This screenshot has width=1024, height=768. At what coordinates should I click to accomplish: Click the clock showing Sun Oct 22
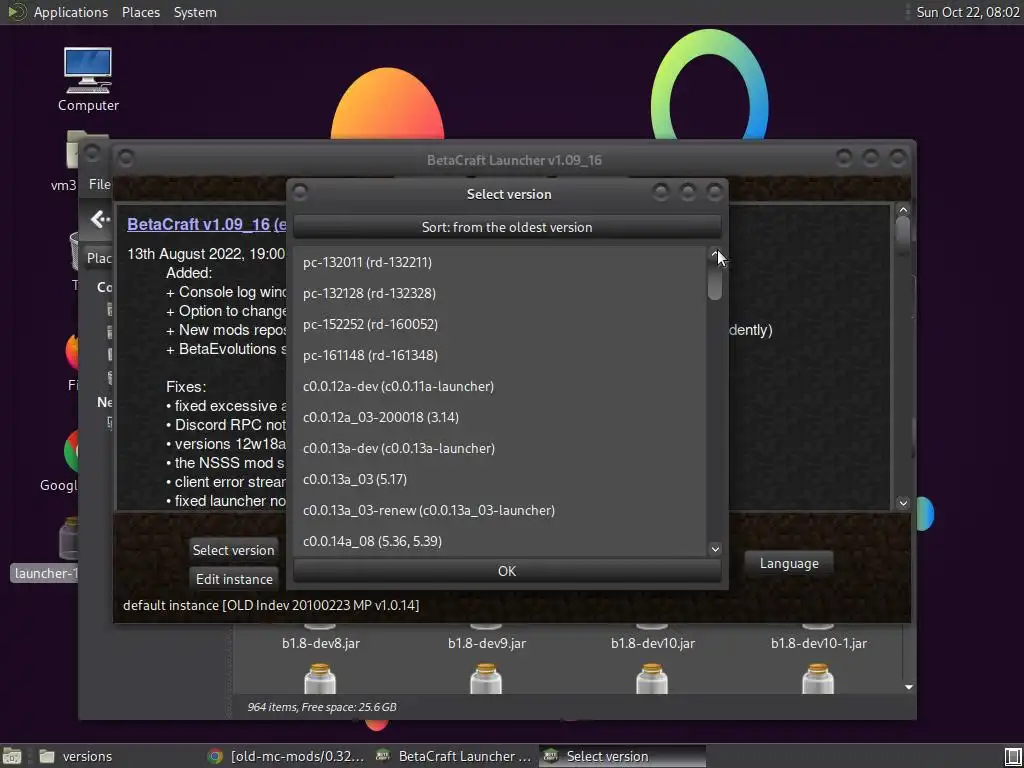coord(968,12)
